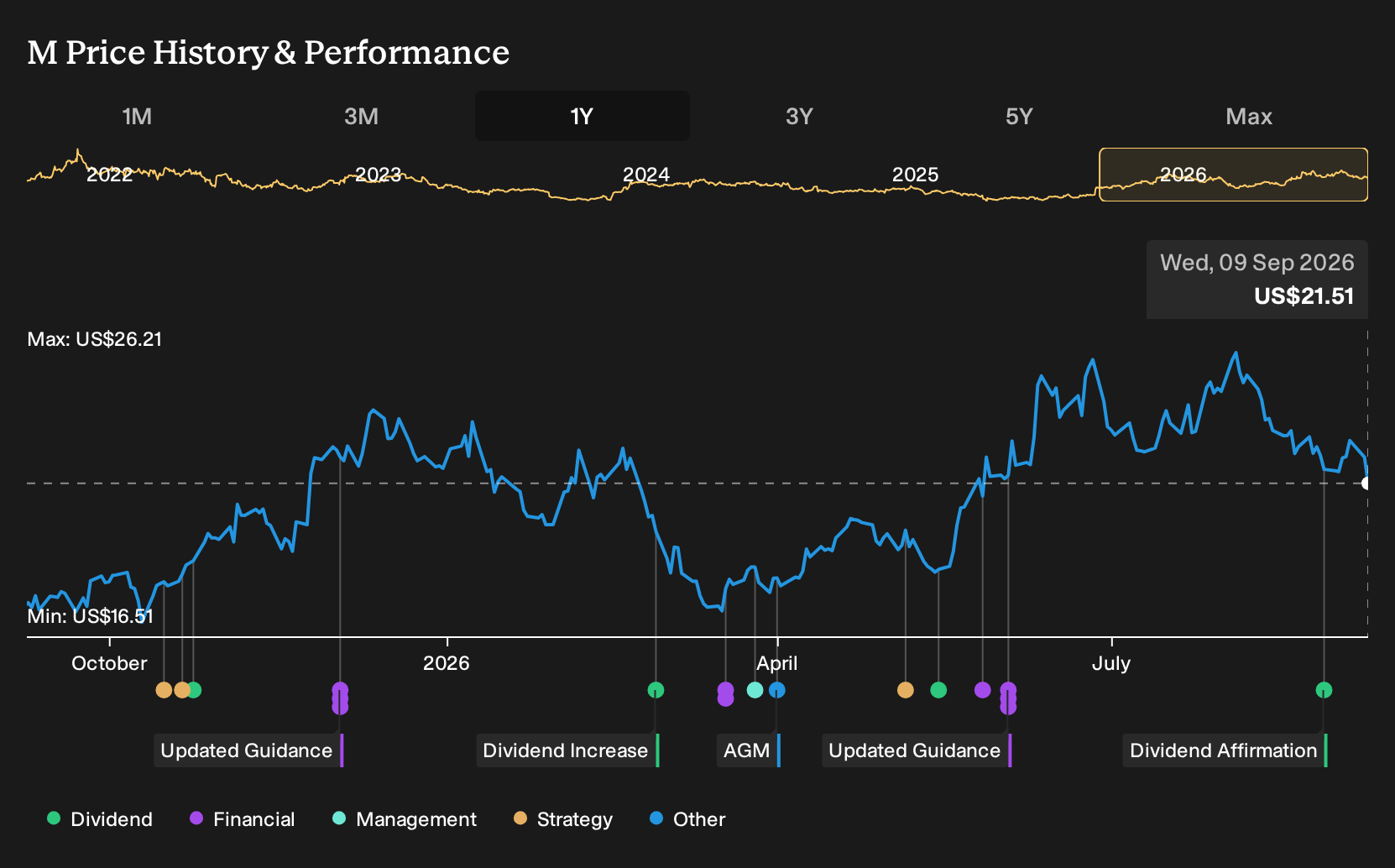Toggle the Dividend legend filter
Image resolution: width=1395 pixels, height=868 pixels.
click(100, 819)
